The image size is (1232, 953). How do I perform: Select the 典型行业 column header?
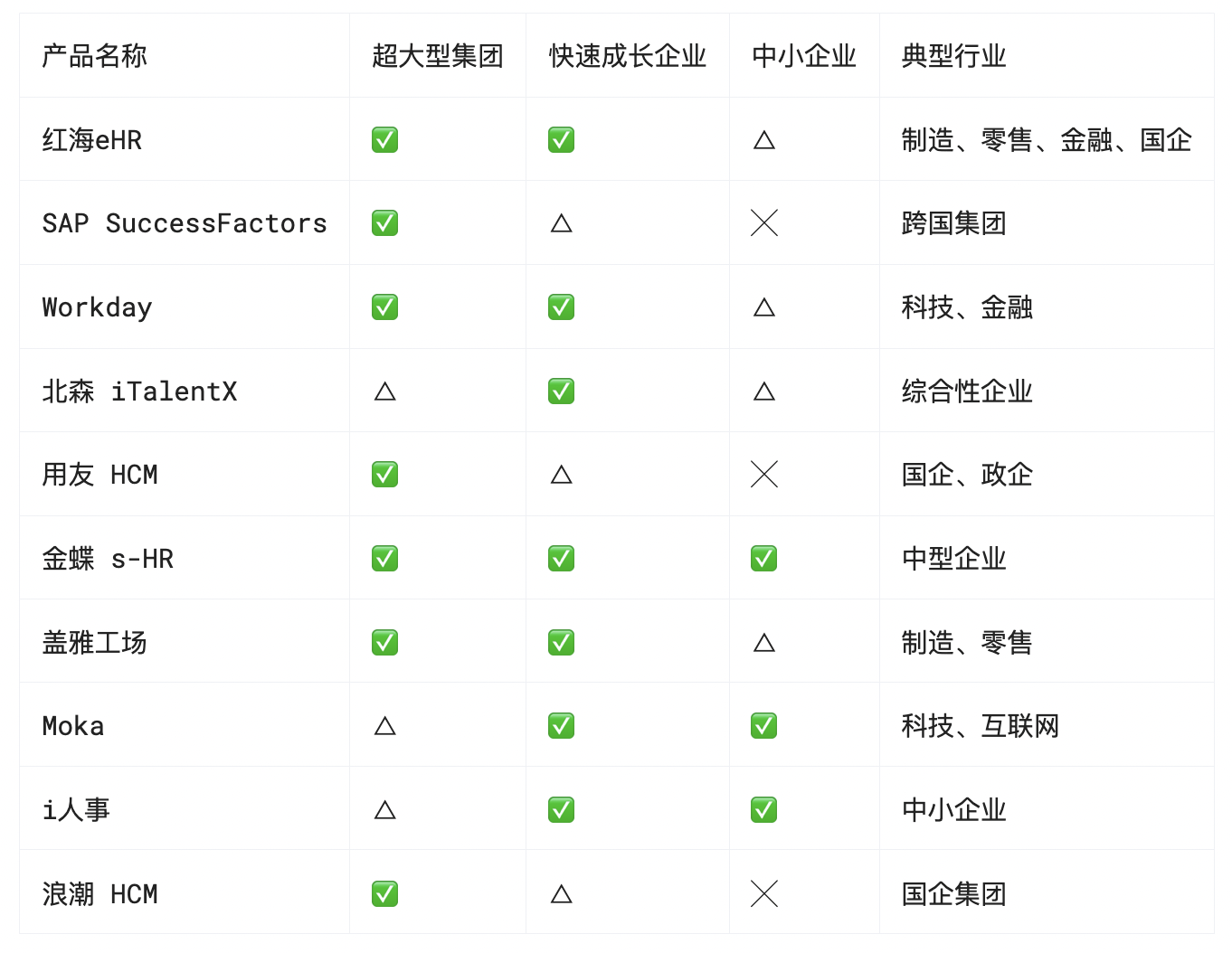point(954,56)
